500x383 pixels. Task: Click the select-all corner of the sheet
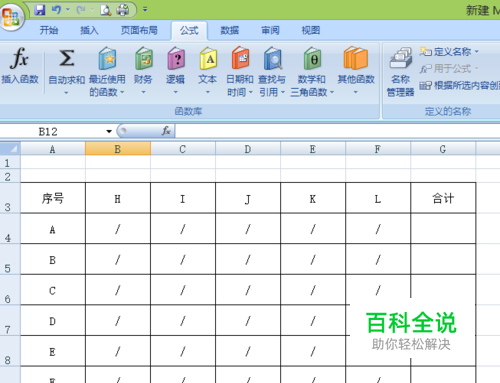[10, 149]
